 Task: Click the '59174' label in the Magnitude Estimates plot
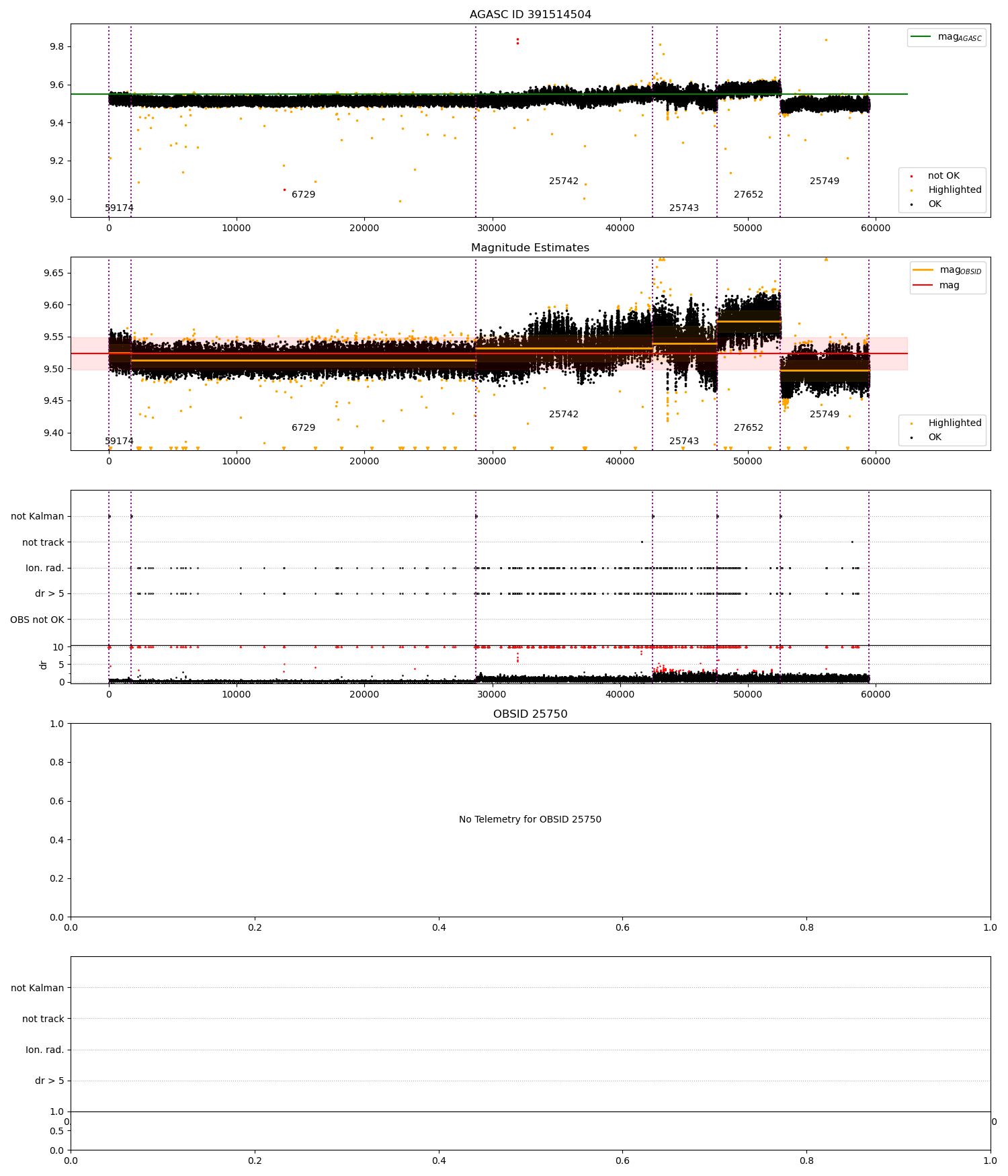pos(119,442)
